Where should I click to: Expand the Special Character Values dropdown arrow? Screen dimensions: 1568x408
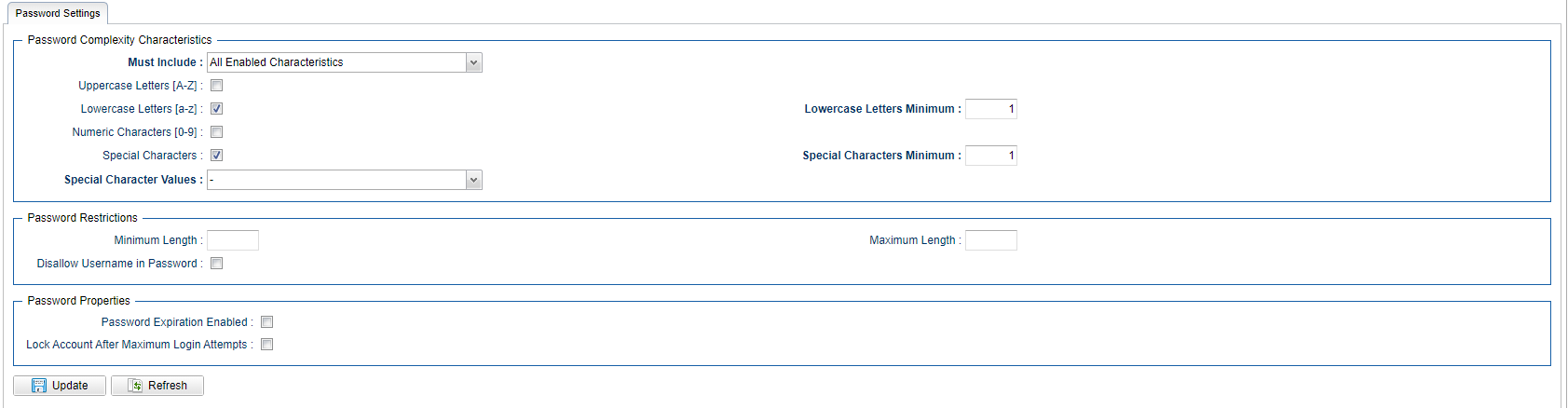(474, 180)
